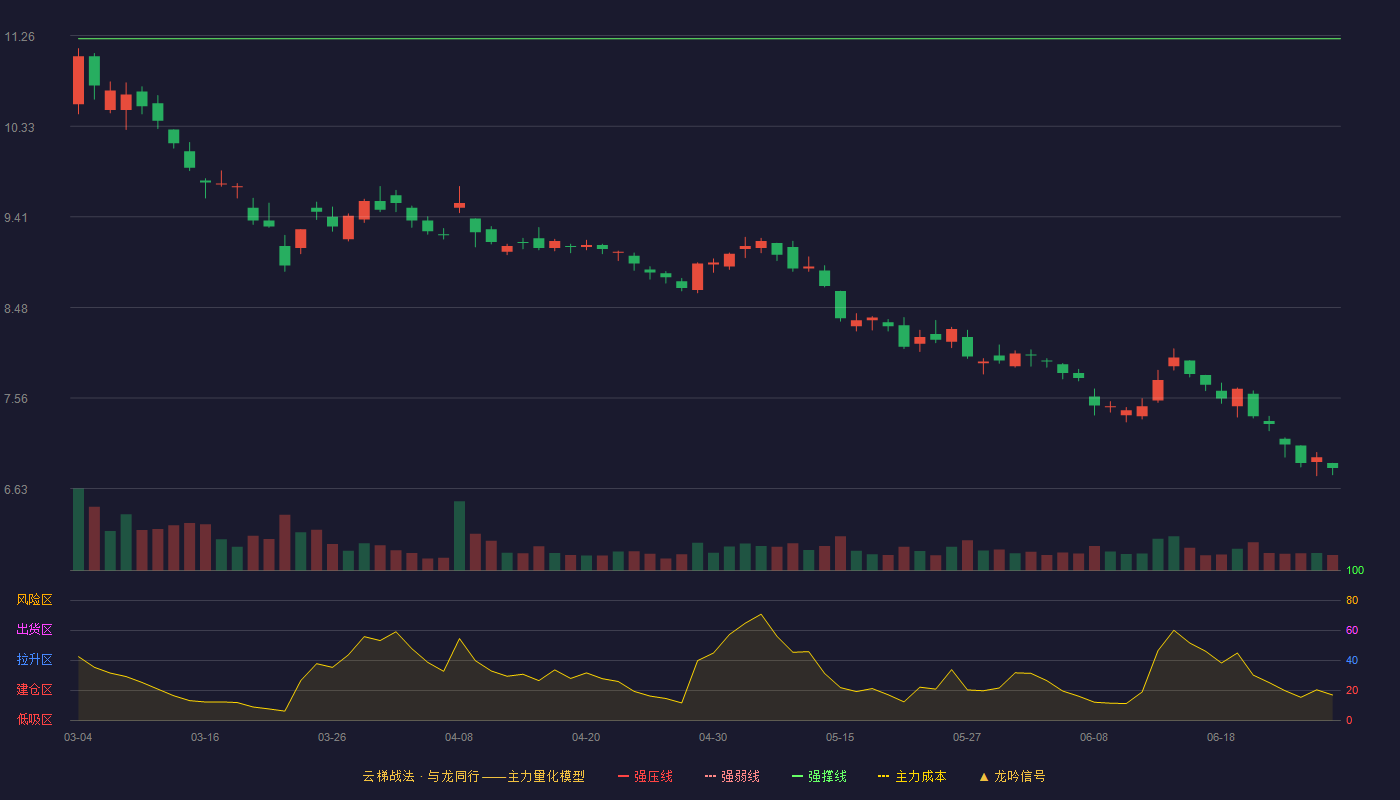
Task: Click the 04-20 date label
Action: tap(586, 737)
